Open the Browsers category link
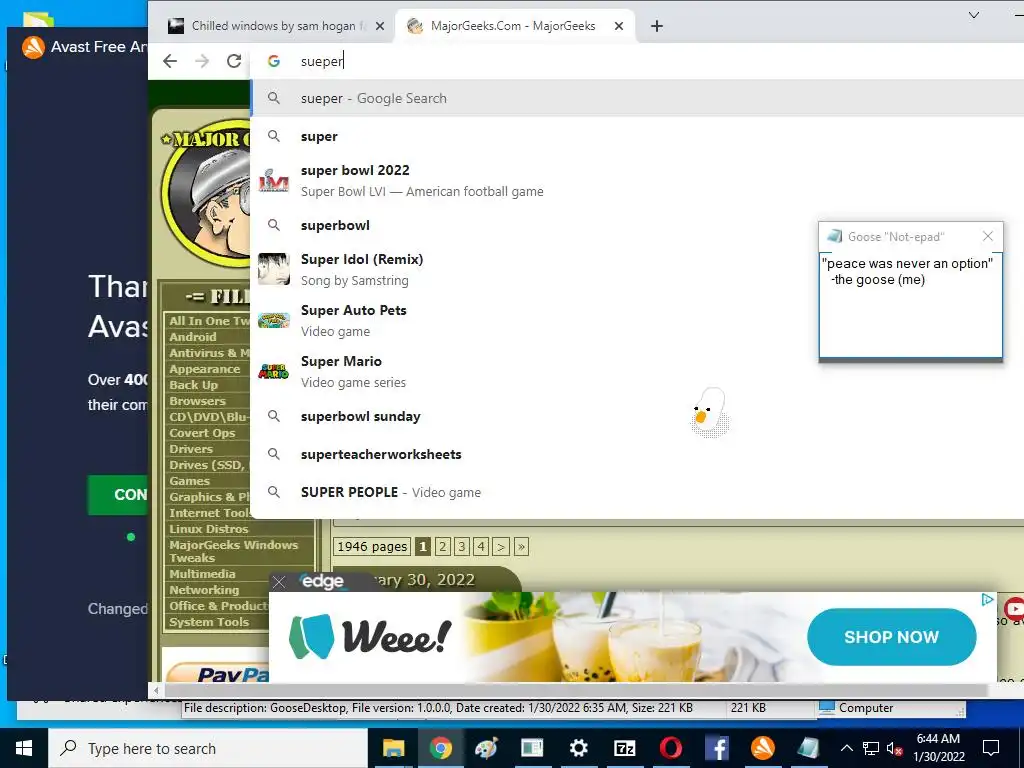This screenshot has height=768, width=1024. [x=197, y=401]
